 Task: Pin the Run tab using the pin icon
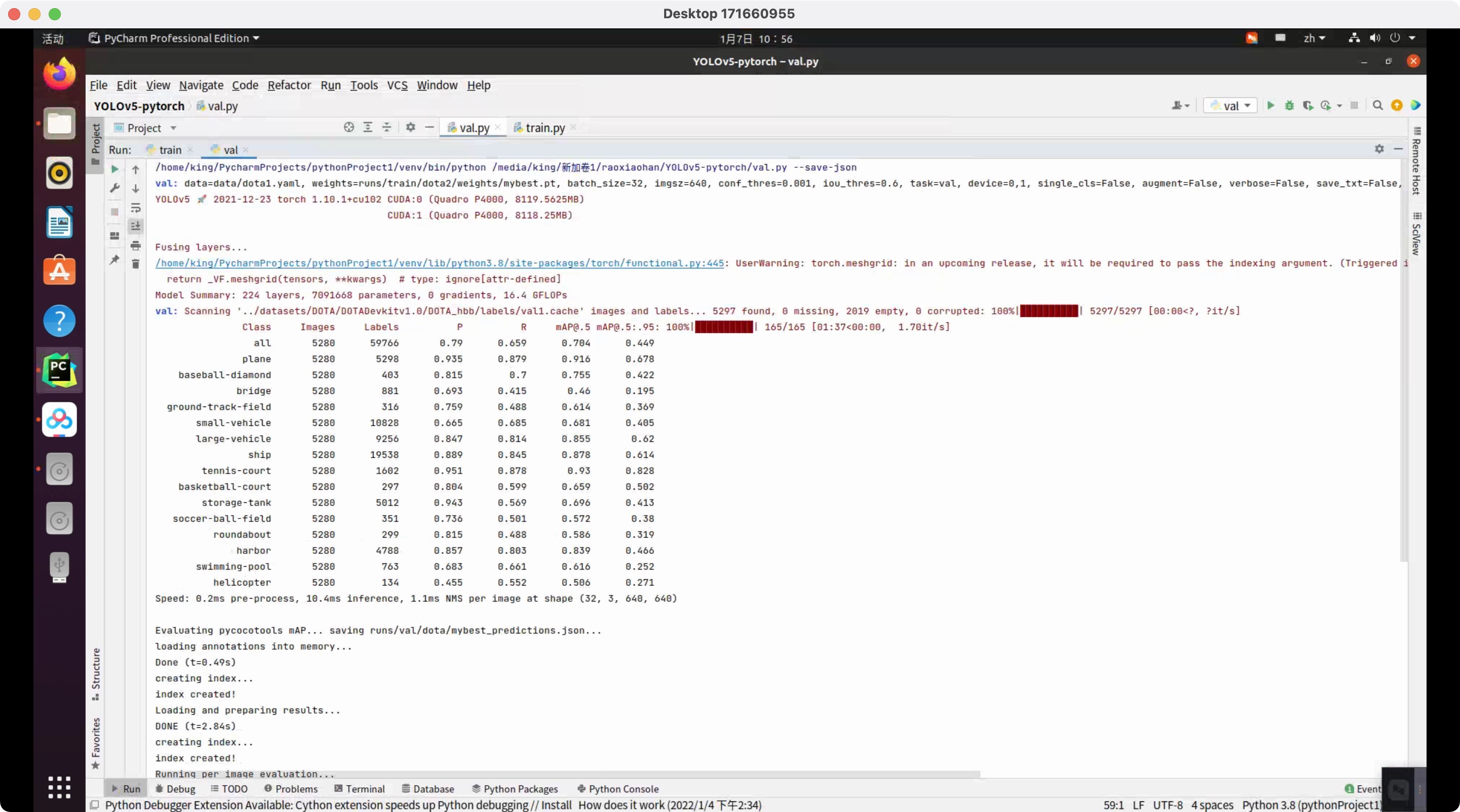point(115,260)
